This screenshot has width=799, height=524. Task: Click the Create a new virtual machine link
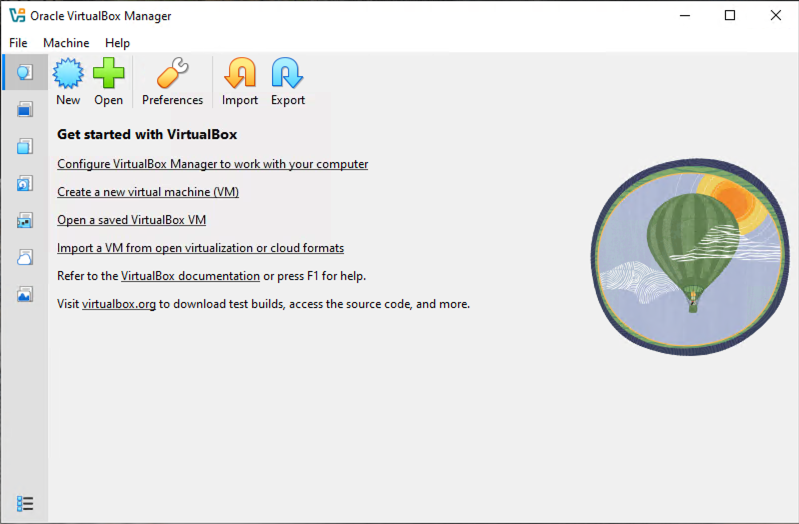(x=148, y=192)
